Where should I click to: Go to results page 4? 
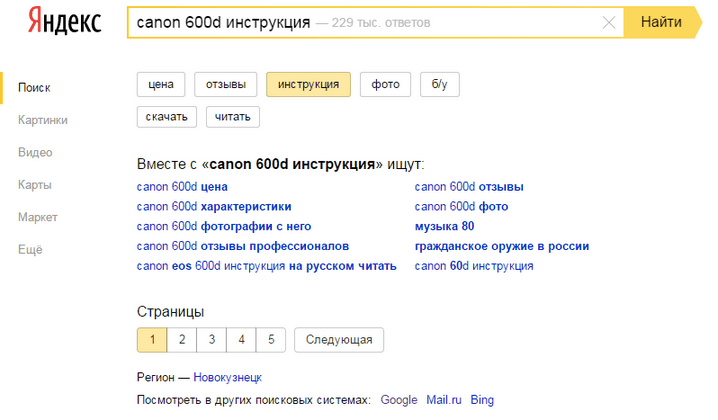point(241,340)
